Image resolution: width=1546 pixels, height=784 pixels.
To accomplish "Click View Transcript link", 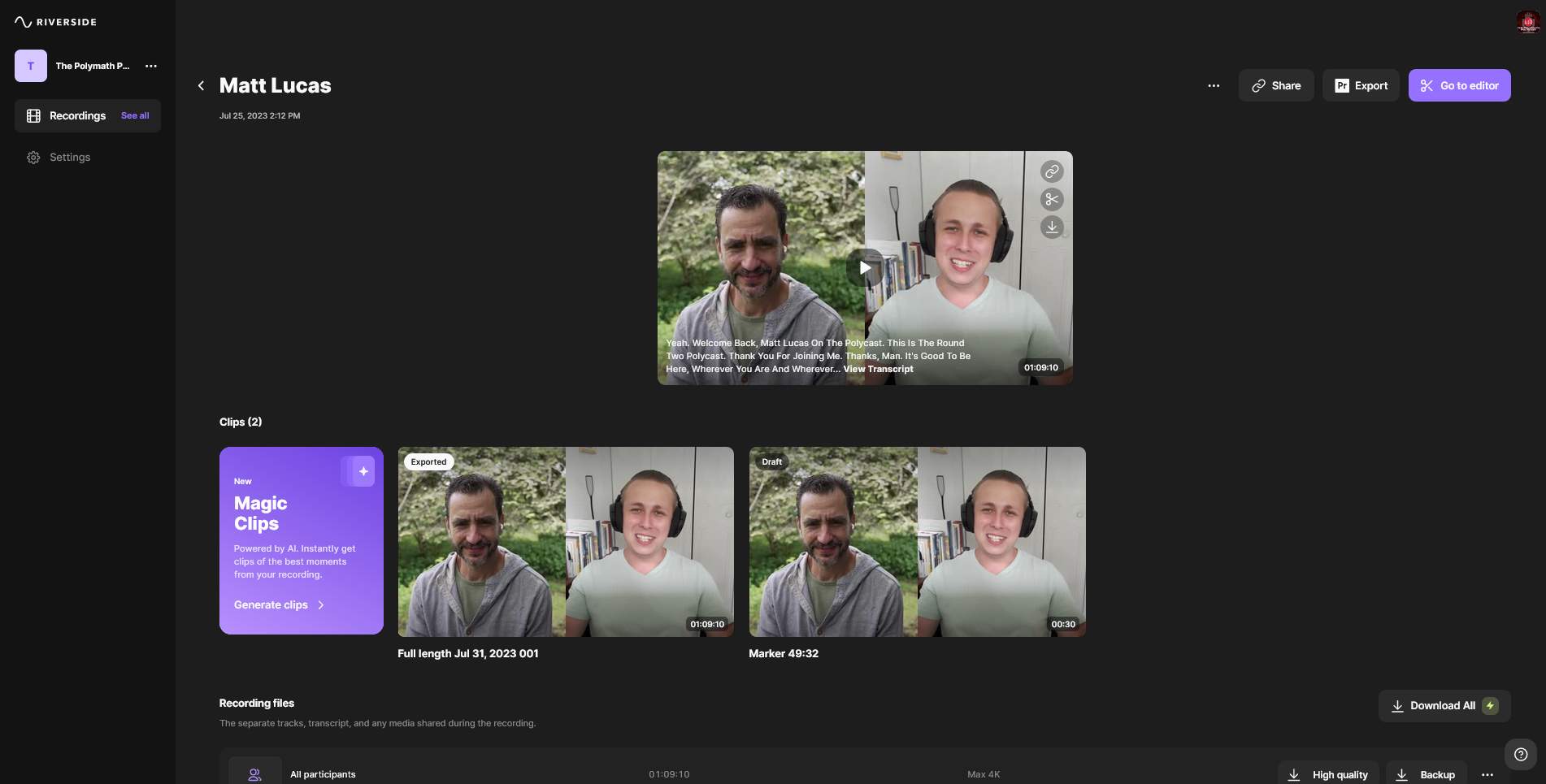I will (878, 369).
